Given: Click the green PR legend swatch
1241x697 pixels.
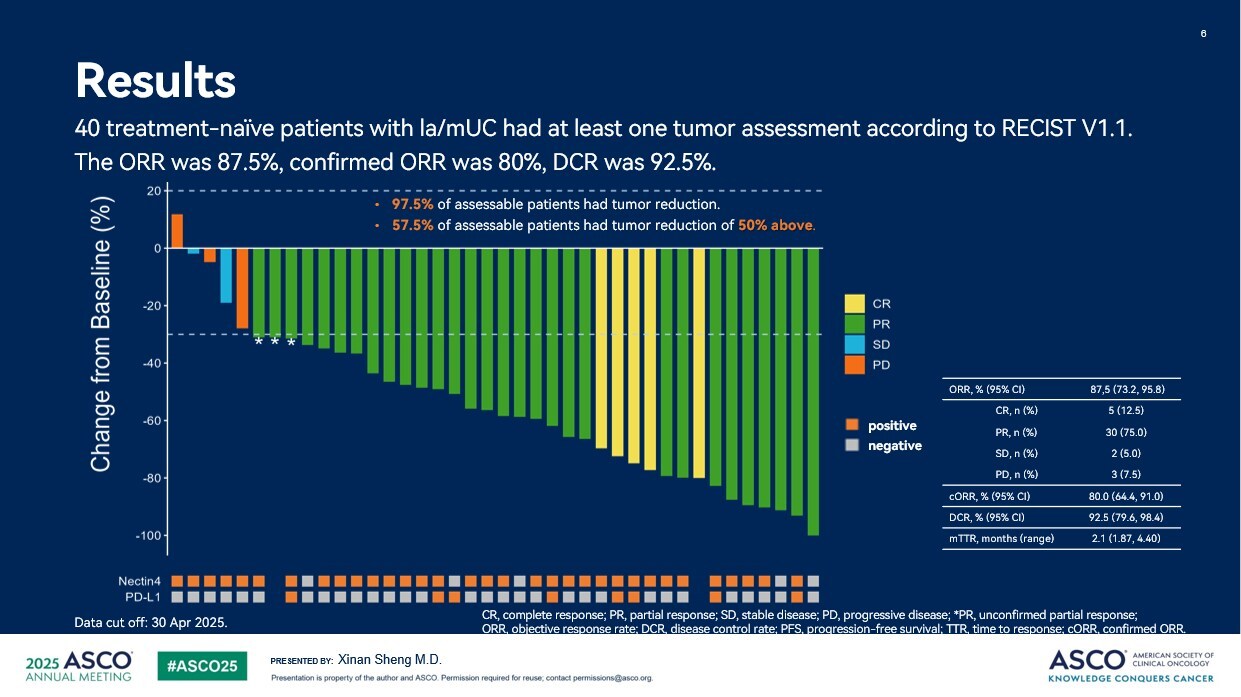Looking at the screenshot, I should point(854,324).
